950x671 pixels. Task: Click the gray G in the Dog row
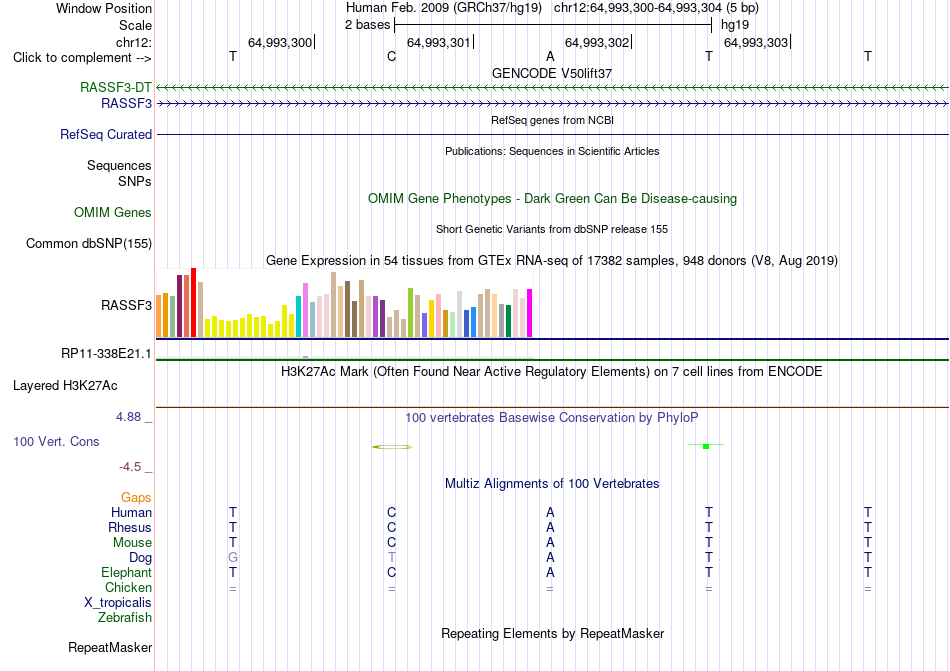tap(233, 557)
